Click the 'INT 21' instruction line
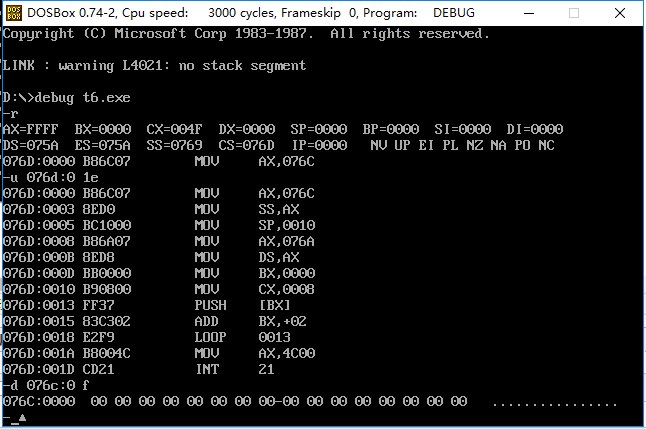 coord(138,369)
